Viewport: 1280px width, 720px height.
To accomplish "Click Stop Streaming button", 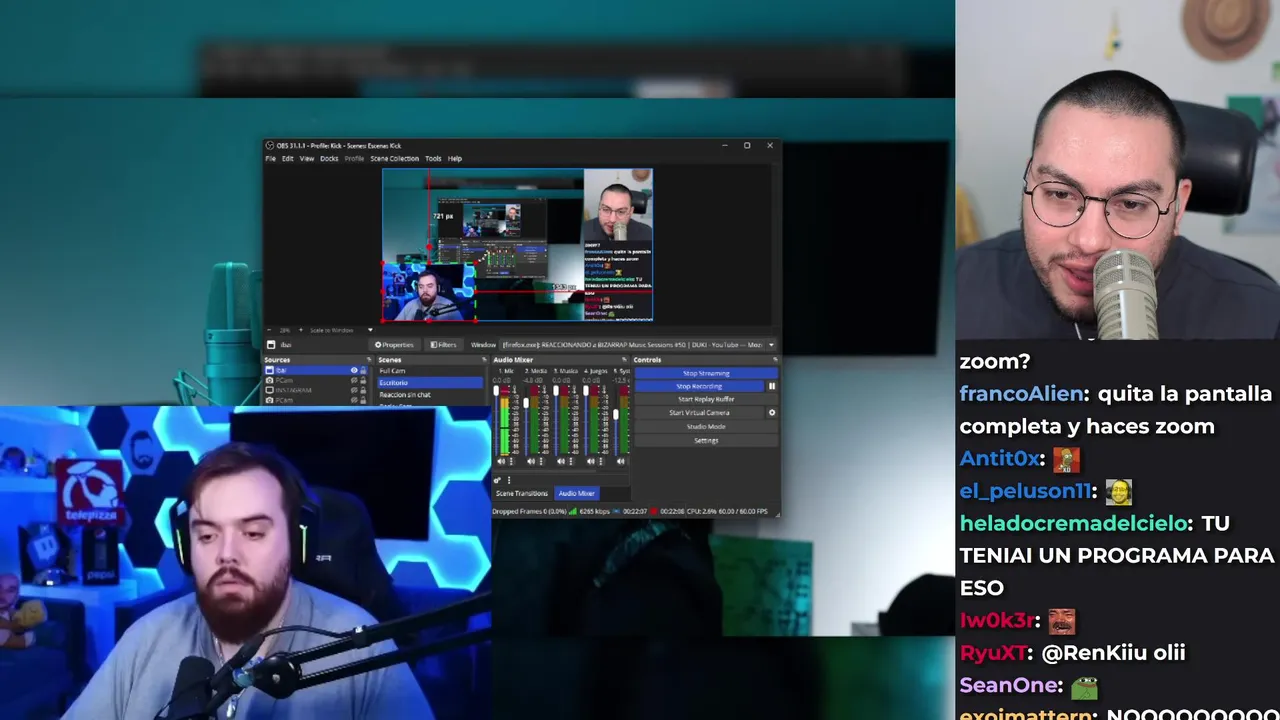I will pos(706,373).
